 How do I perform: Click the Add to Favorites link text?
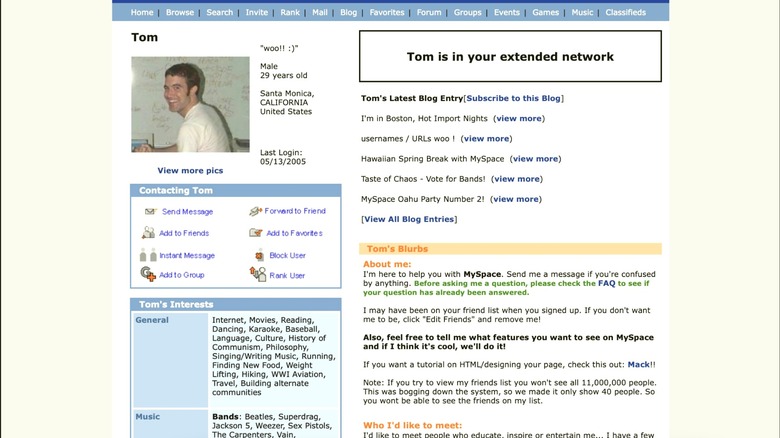[x=294, y=233]
